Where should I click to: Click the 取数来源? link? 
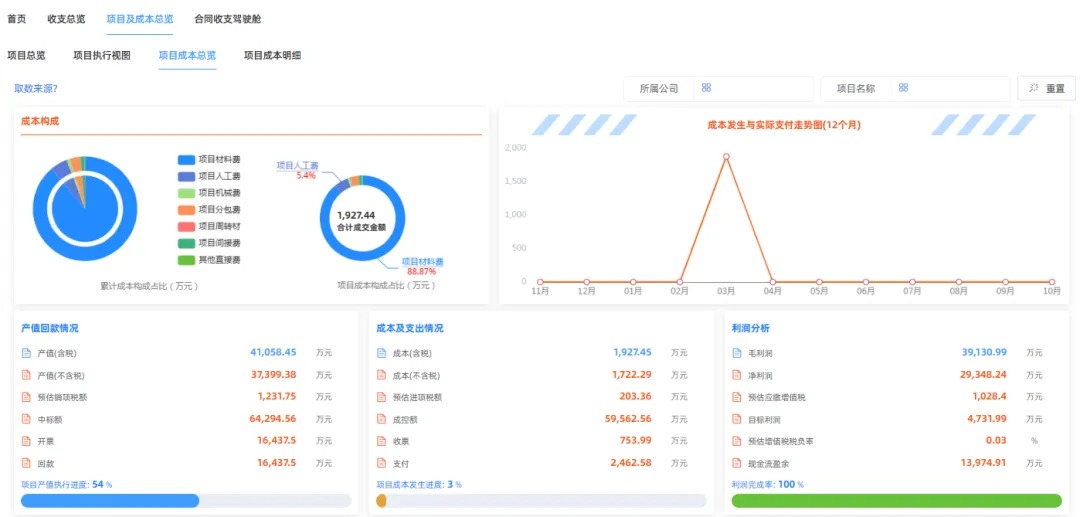point(36,88)
